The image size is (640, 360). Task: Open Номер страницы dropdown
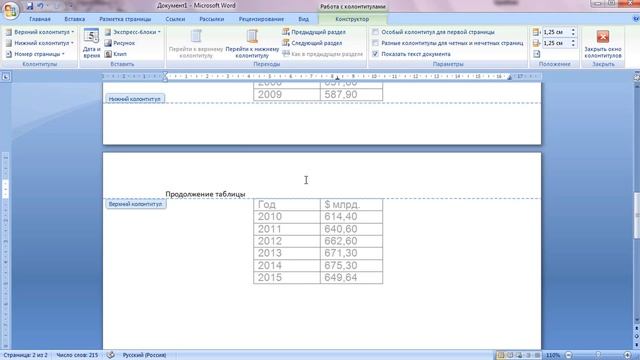pos(36,54)
